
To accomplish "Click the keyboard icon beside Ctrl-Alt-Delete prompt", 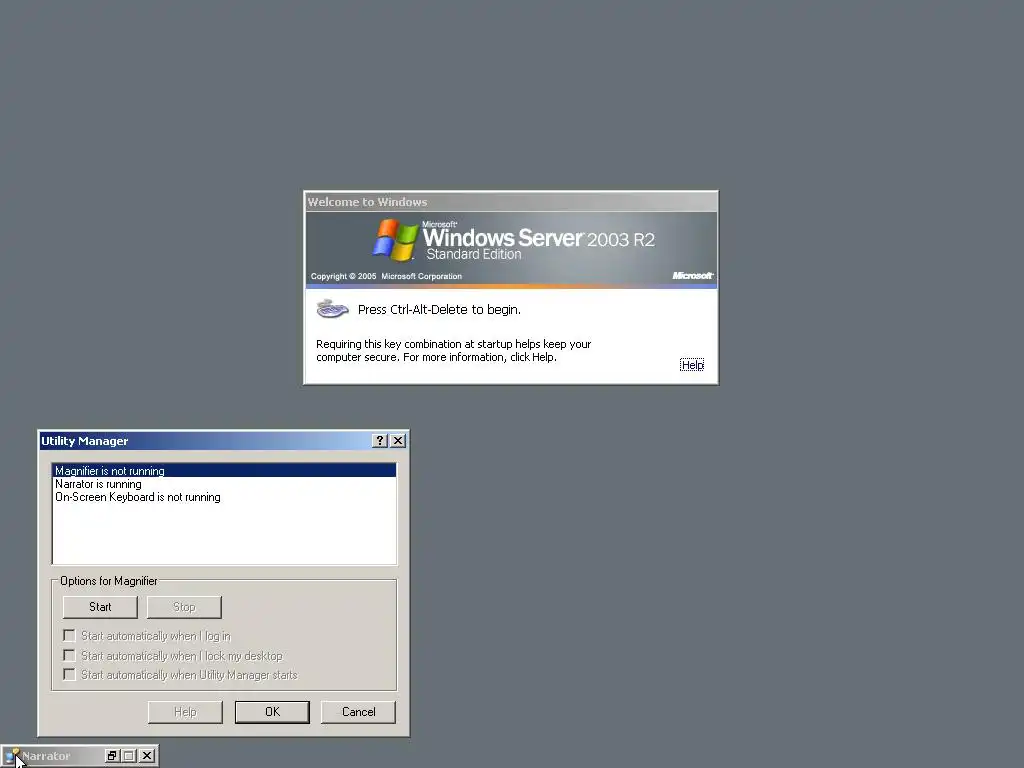I will pos(332,308).
